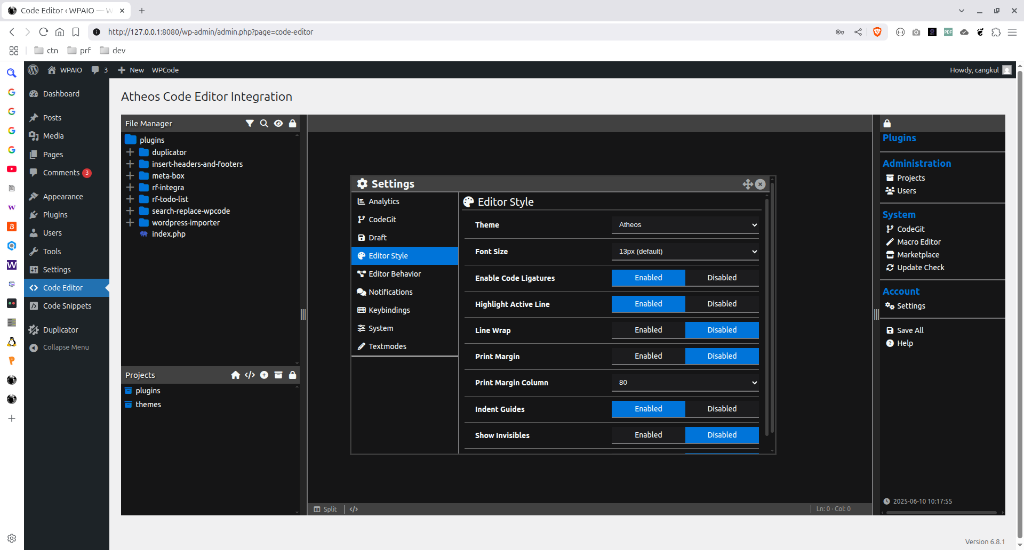Open a new browser tab
This screenshot has width=1024, height=550.
tap(142, 10)
